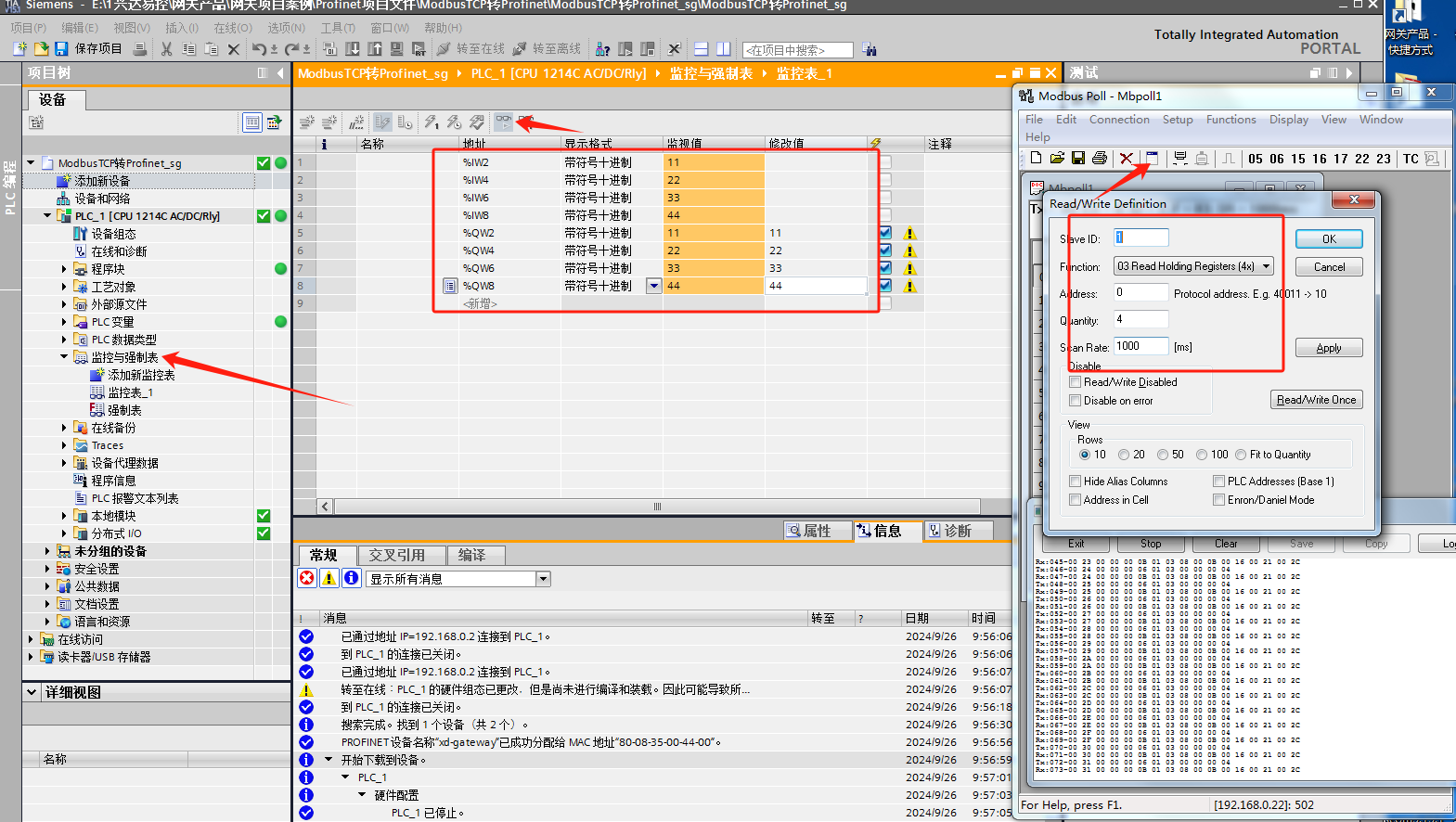1456x822 pixels.
Task: Click Cancel in Read/Write Definition
Action: pyautogui.click(x=1329, y=267)
